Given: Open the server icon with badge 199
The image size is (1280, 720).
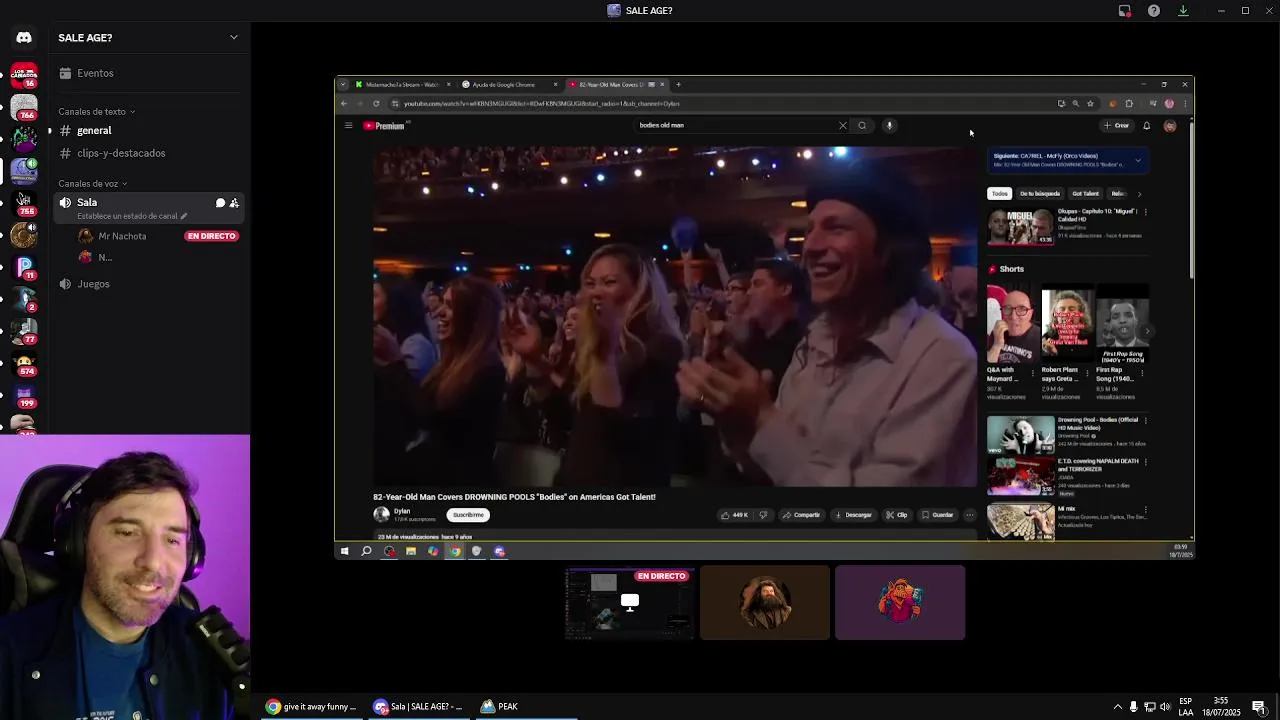Looking at the screenshot, I should (x=24, y=395).
